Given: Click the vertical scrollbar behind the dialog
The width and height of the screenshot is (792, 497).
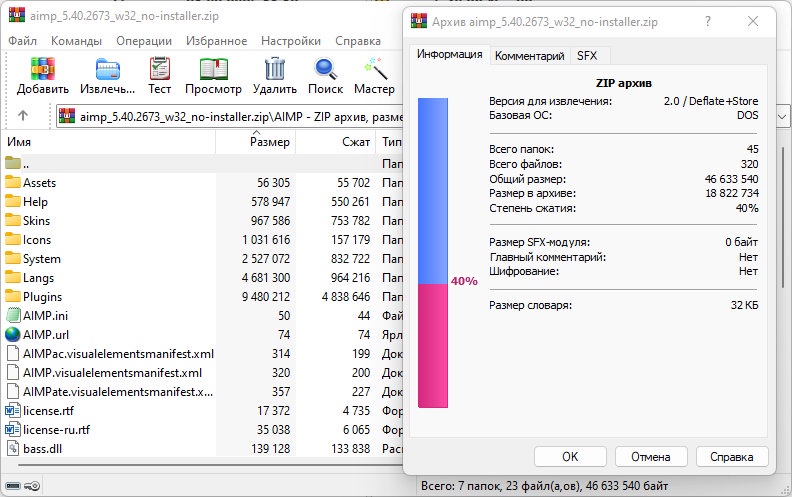Looking at the screenshot, I should coord(784,217).
